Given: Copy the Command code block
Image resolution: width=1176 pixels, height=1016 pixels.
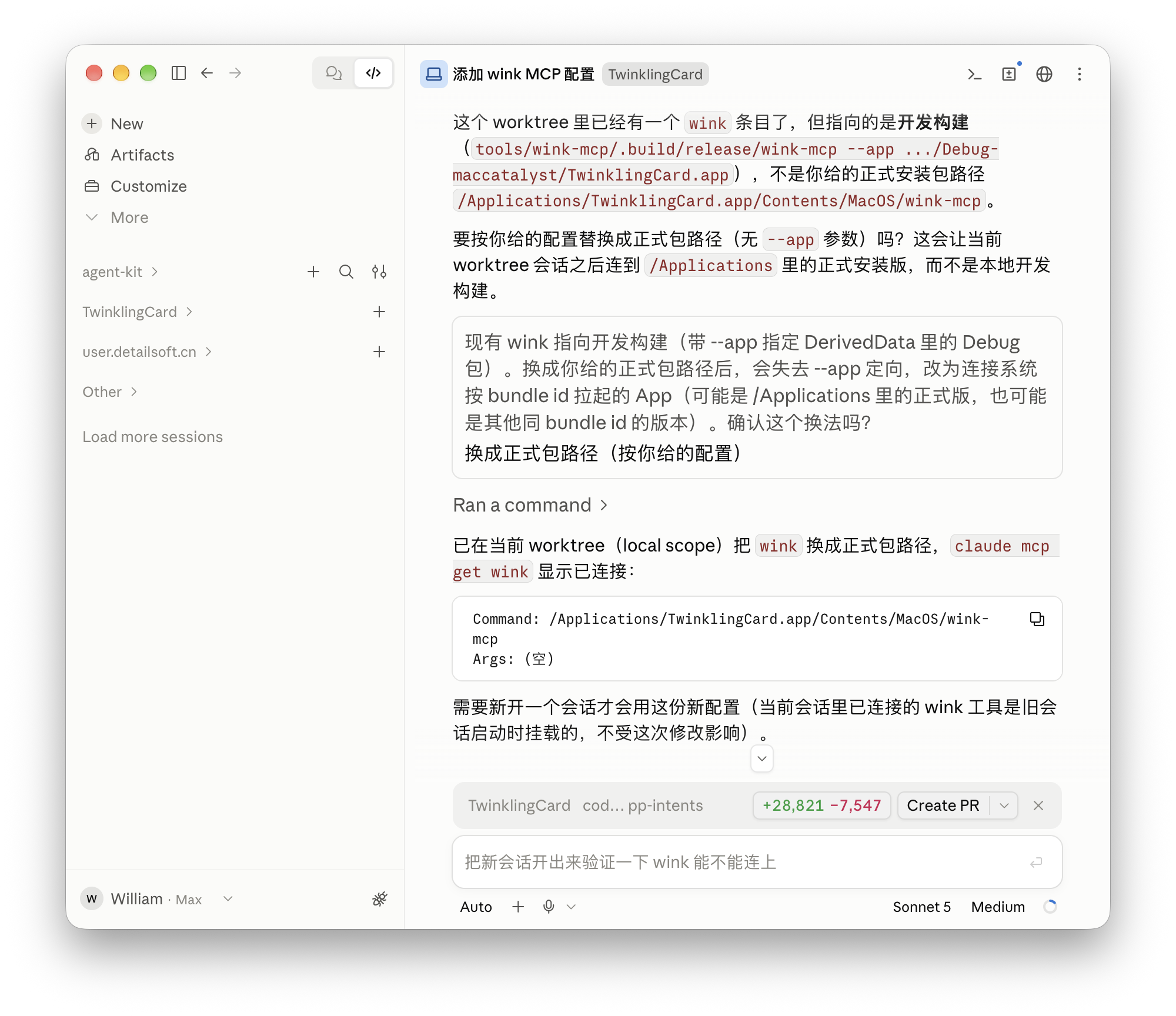Looking at the screenshot, I should [x=1037, y=619].
